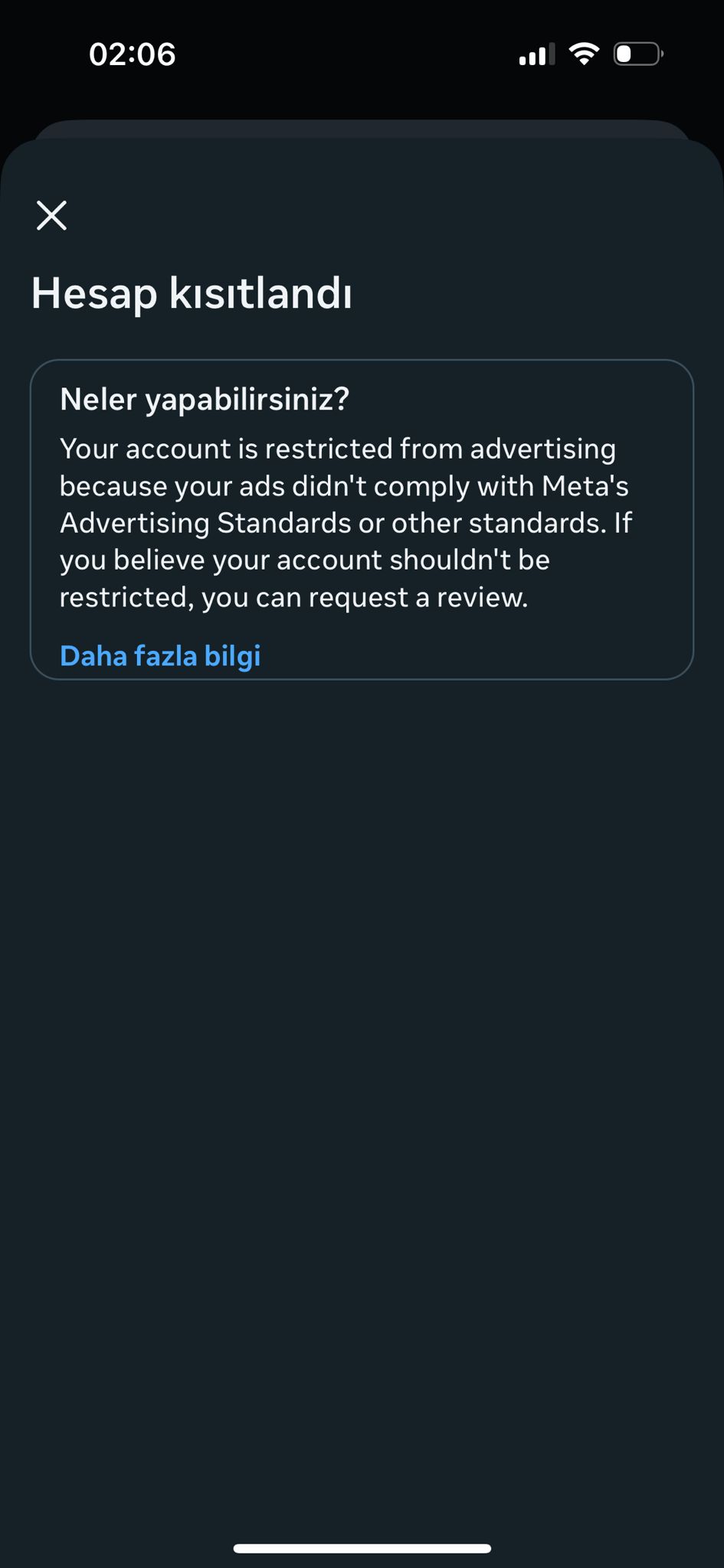Tap the phrase 'you believe your account shouldn't be'
The image size is (724, 1568).
pos(305,560)
